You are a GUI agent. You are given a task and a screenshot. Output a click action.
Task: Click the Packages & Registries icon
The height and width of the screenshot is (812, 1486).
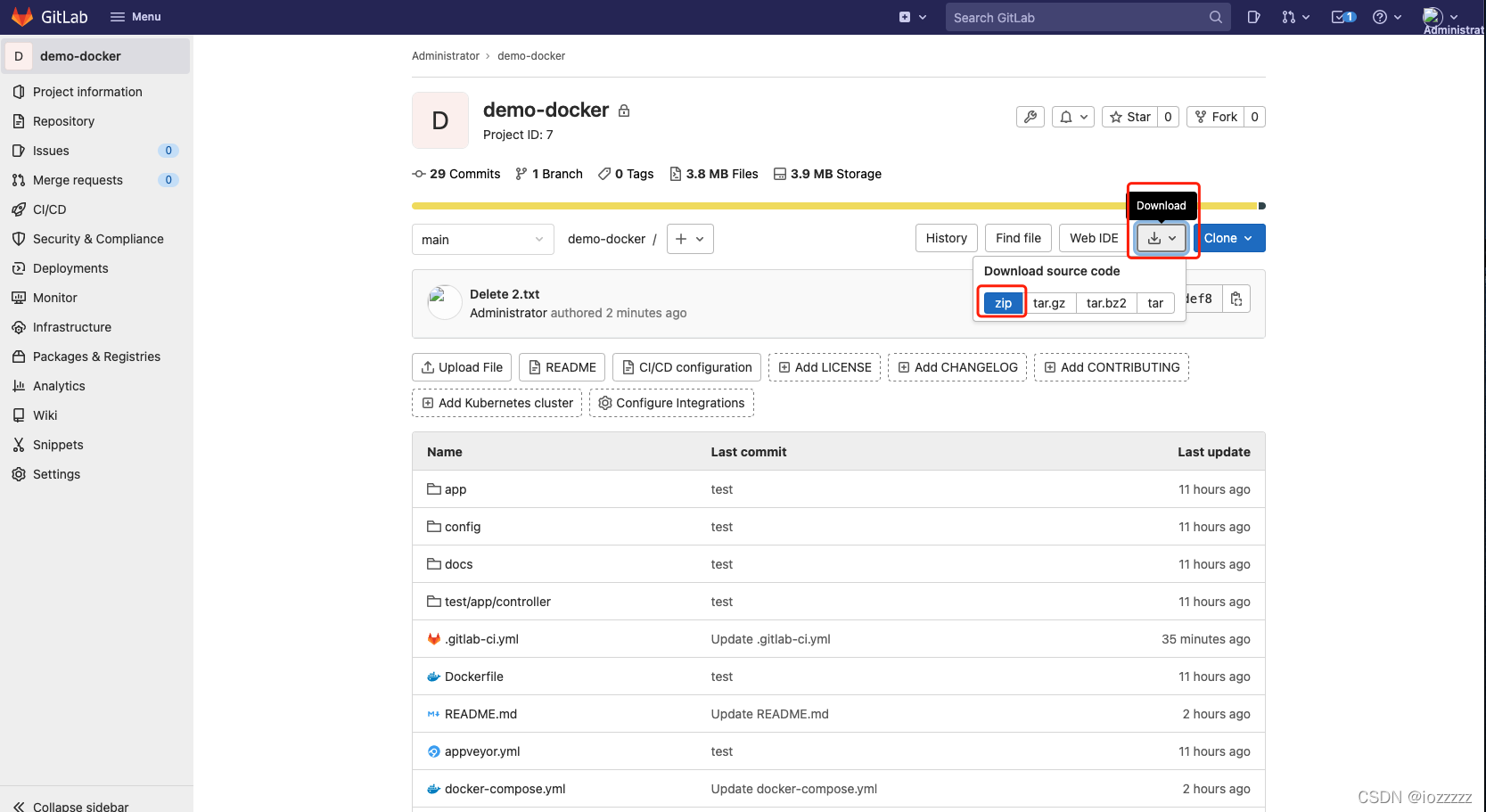click(19, 357)
